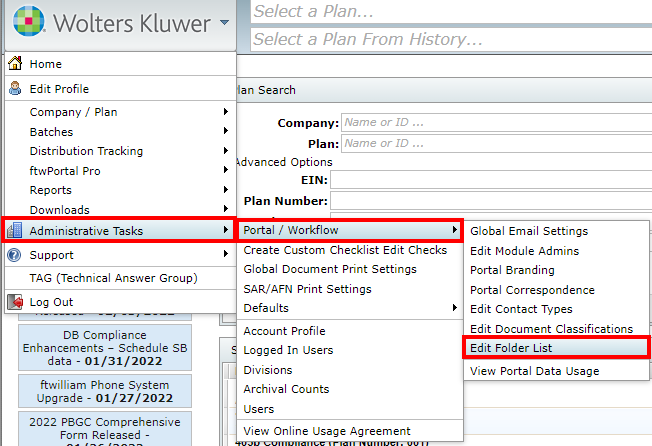Viewport: 652px width, 446px height.
Task: Select Logged In Users option
Action: pos(288,350)
